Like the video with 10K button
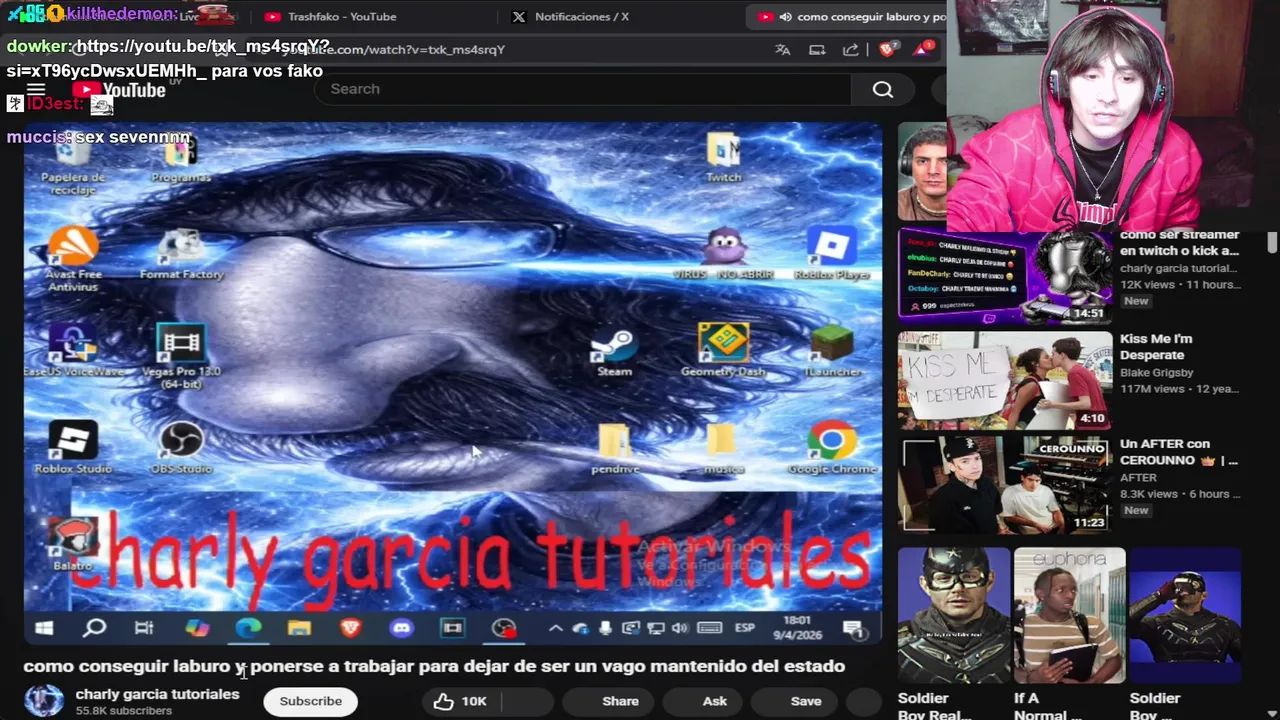Image resolution: width=1280 pixels, height=720 pixels. click(461, 701)
